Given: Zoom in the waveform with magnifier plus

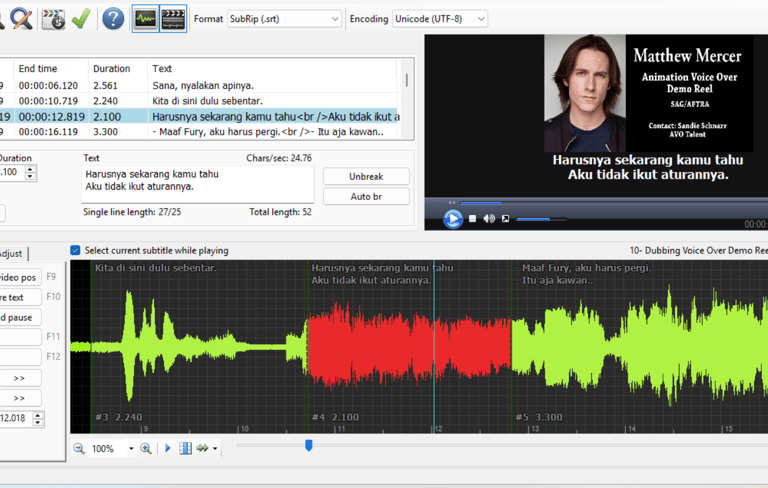Looking at the screenshot, I should [145, 448].
